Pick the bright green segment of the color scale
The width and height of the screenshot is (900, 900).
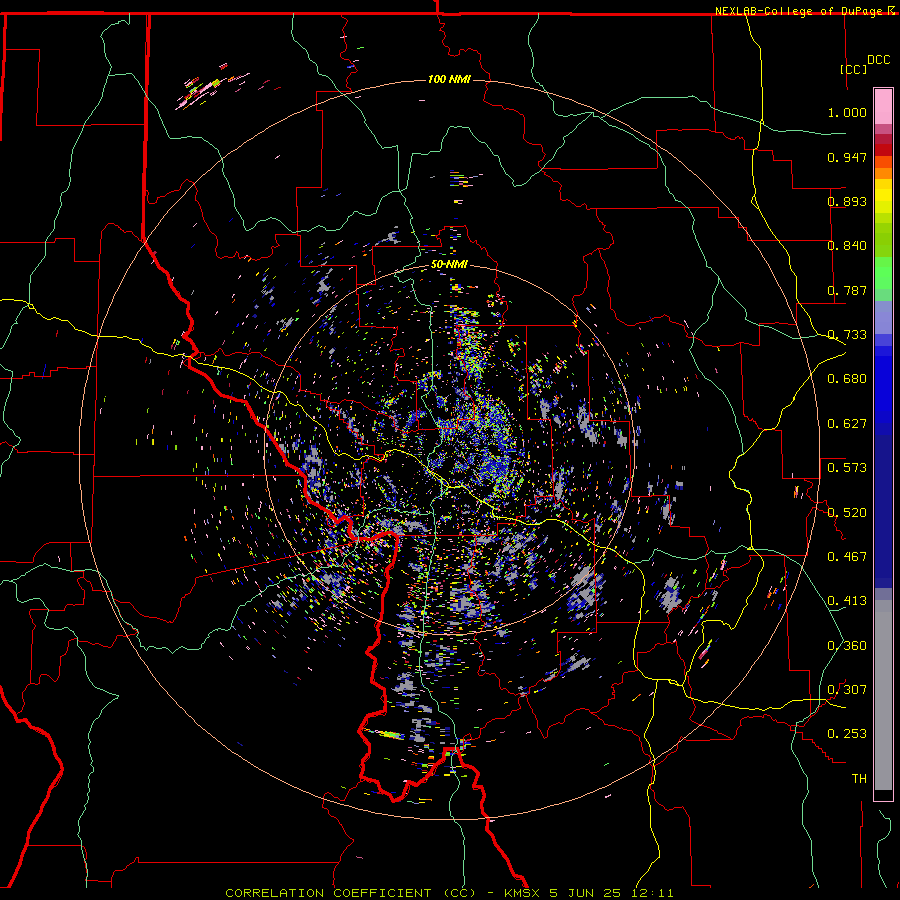click(x=883, y=273)
